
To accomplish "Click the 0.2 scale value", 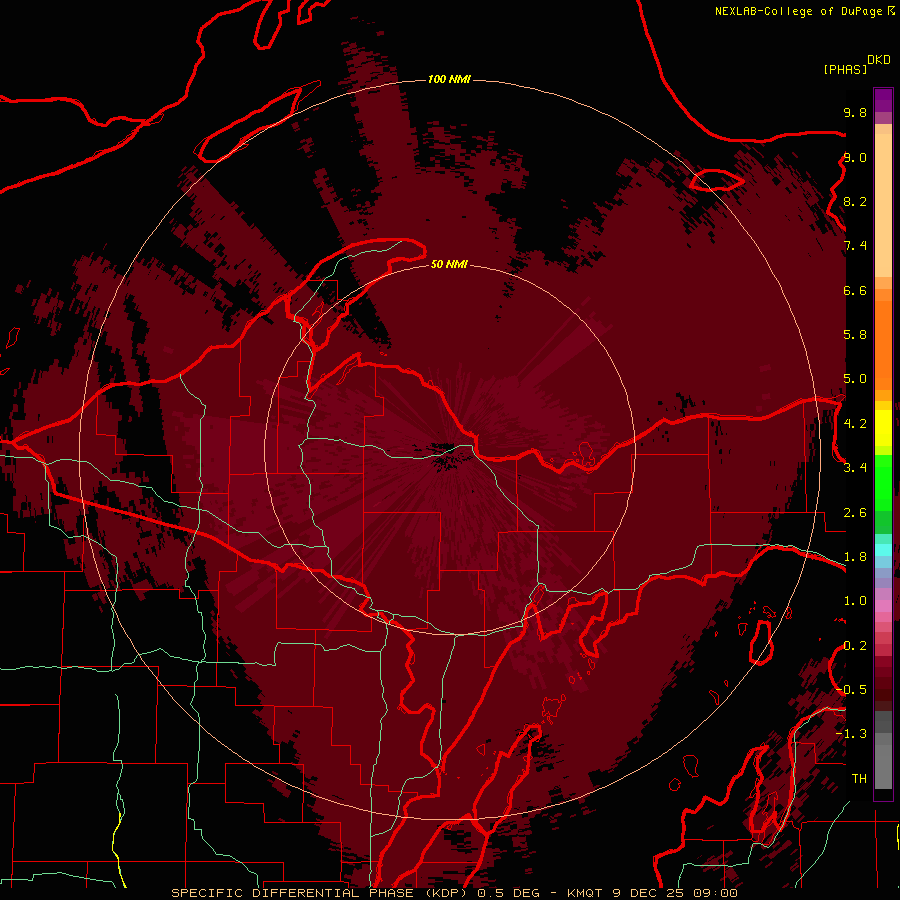I will click(x=855, y=646).
